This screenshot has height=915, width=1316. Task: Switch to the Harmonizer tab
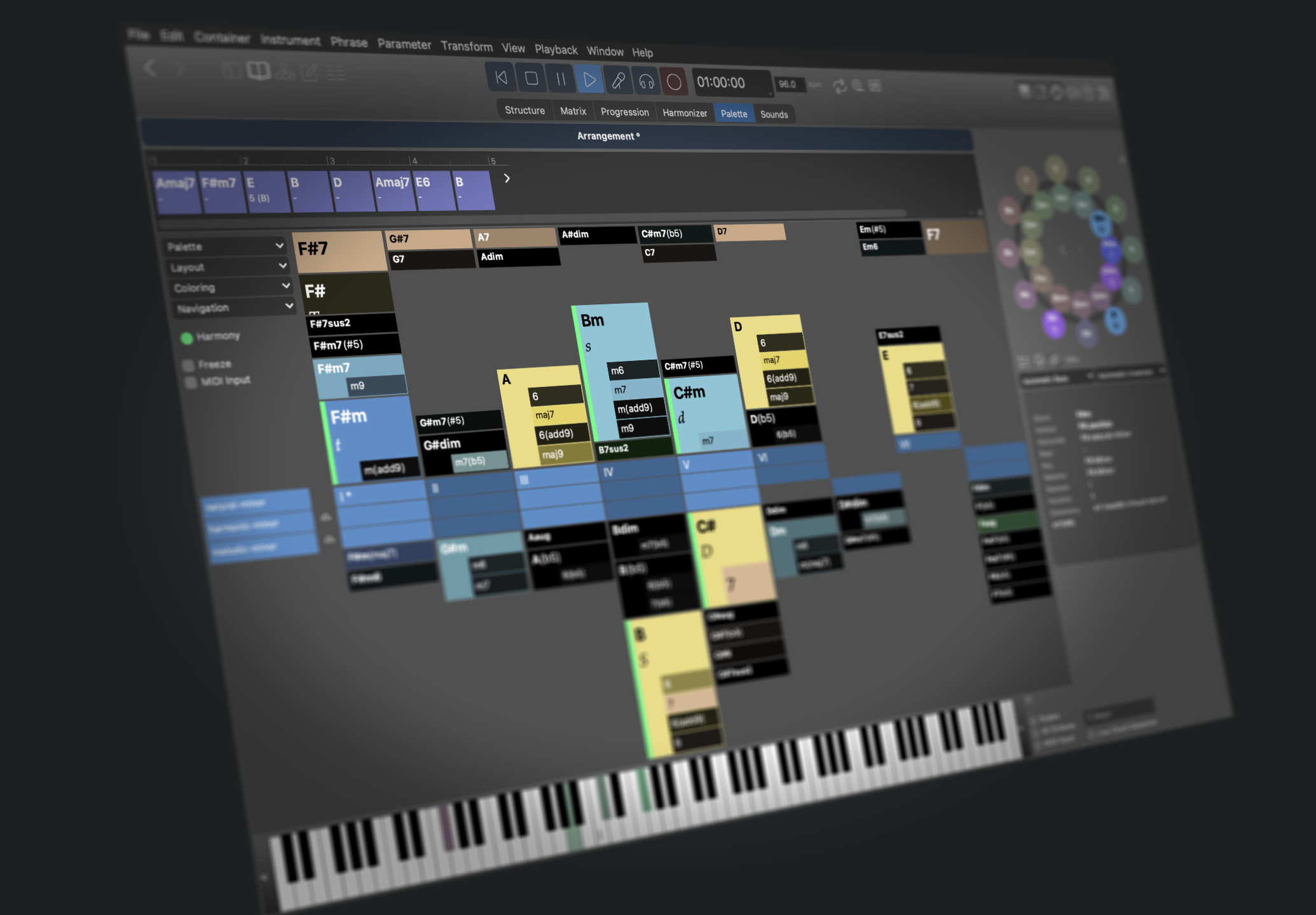(684, 113)
